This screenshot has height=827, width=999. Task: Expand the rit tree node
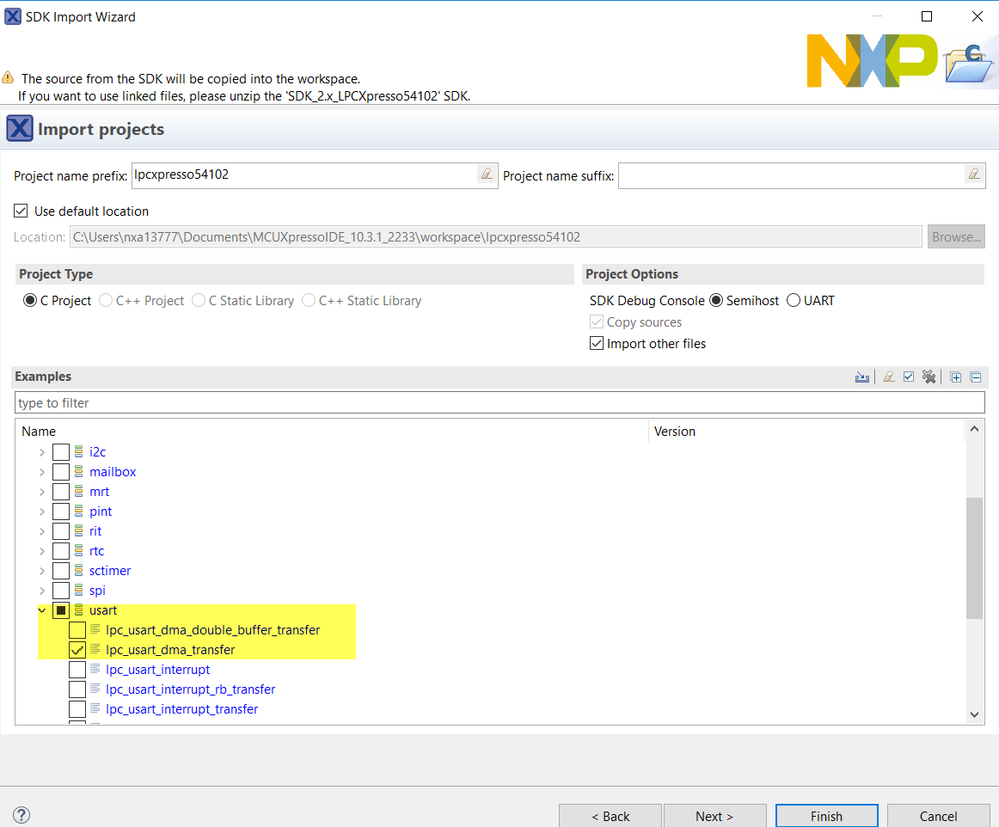pos(42,531)
